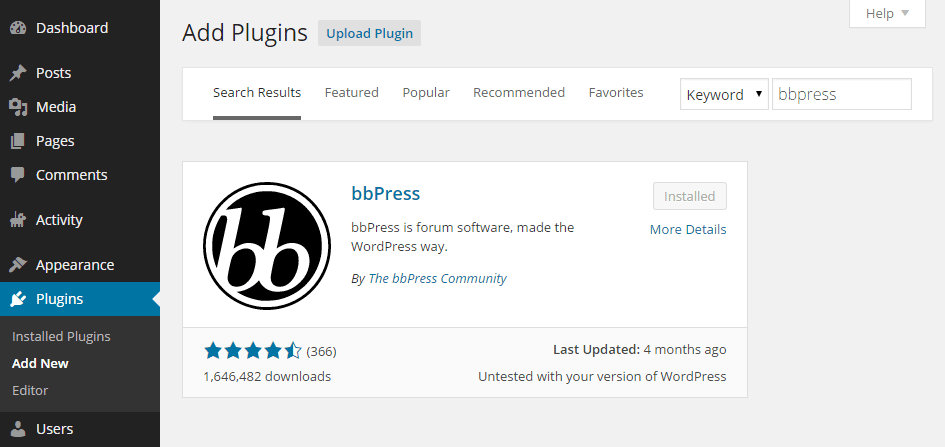Click the Add Plugins page heading
This screenshot has height=447, width=945.
tap(245, 33)
